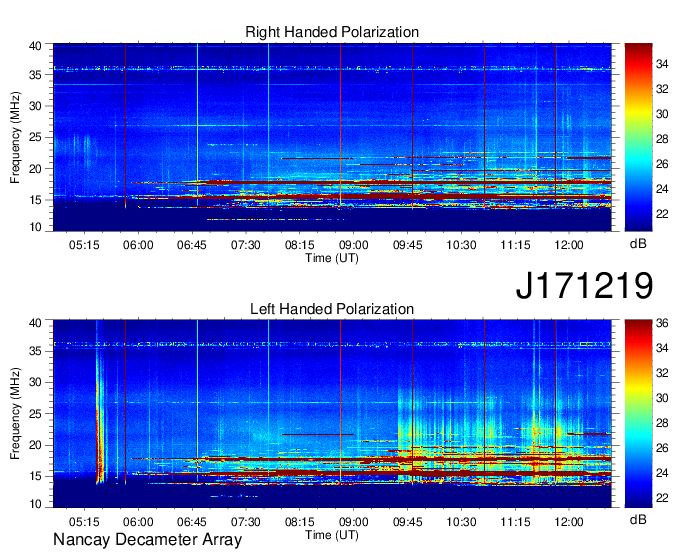Click the 35 MHz frequency tick of the Right Handed plot
The image size is (680, 552).
point(35,75)
